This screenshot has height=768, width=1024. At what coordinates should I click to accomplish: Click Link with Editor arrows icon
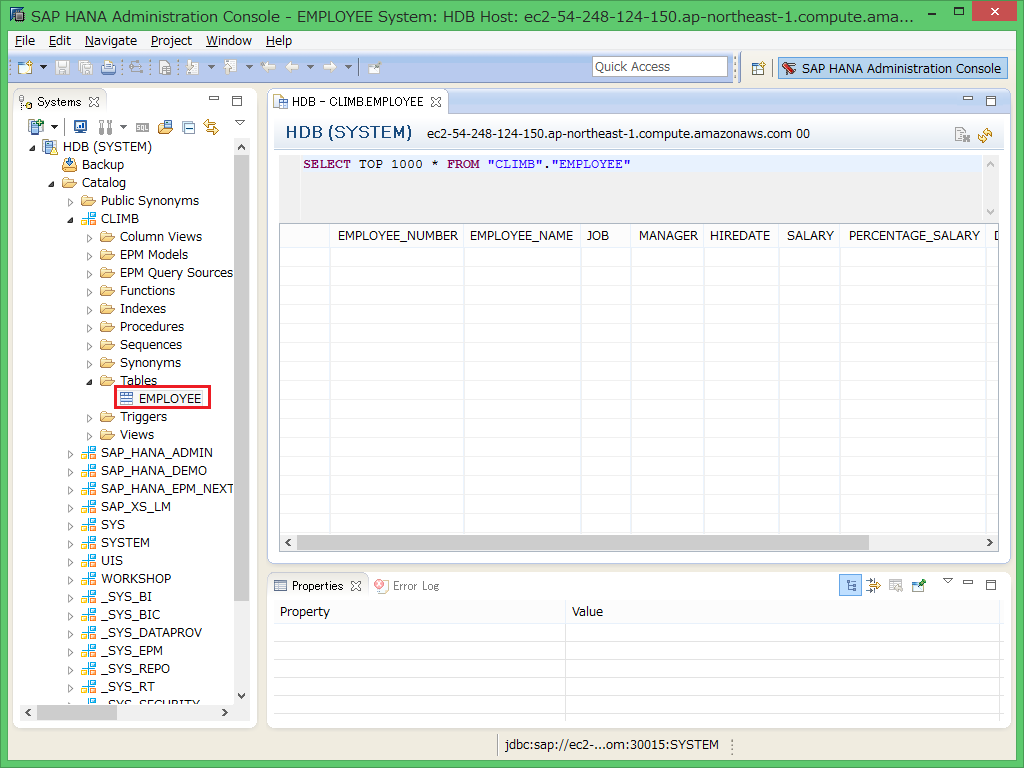[211, 126]
